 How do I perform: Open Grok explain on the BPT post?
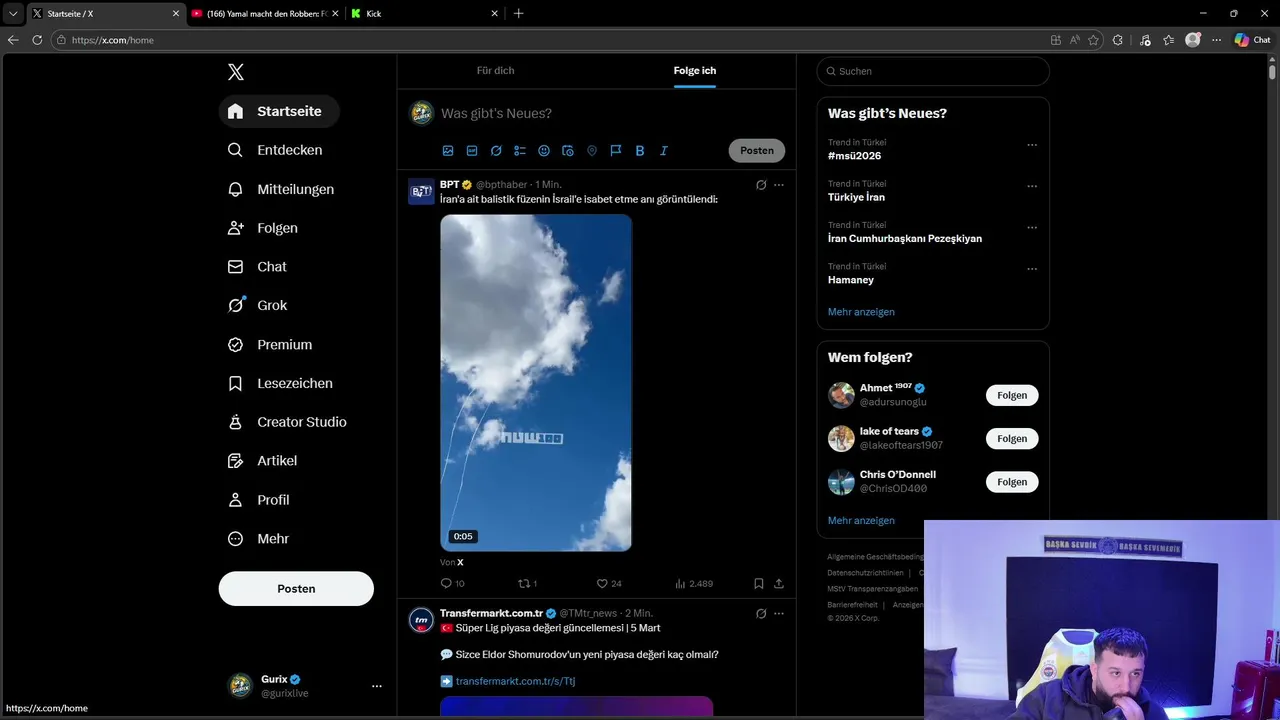[x=761, y=185]
